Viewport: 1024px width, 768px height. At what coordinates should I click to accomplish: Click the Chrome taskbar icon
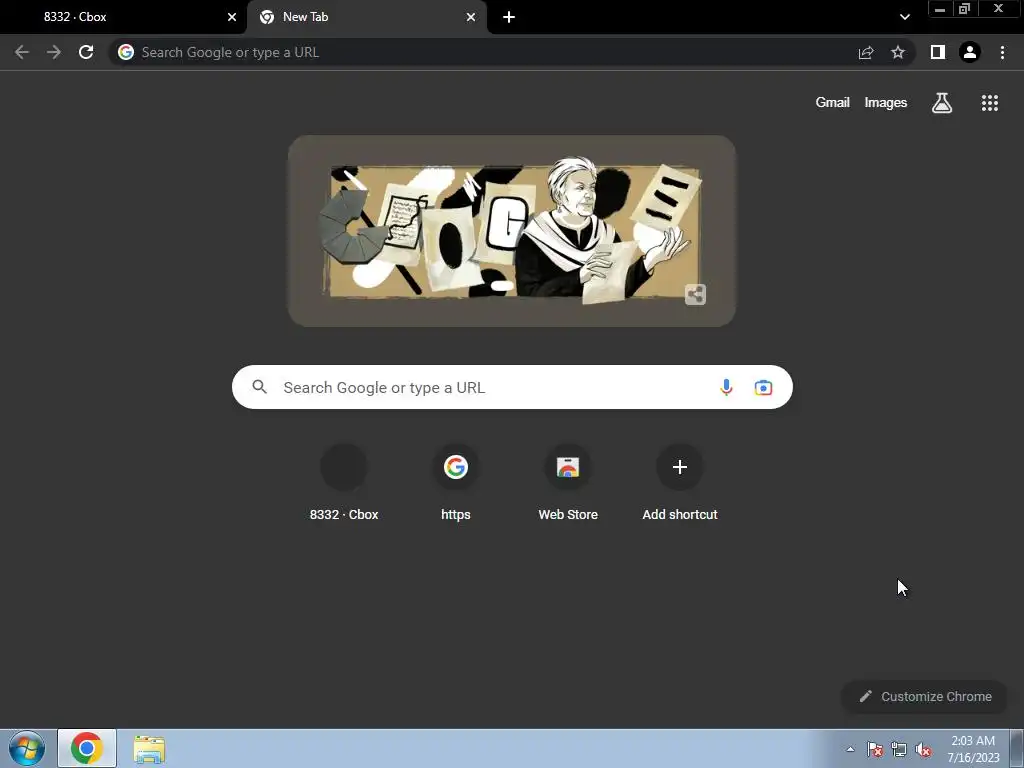coord(87,748)
